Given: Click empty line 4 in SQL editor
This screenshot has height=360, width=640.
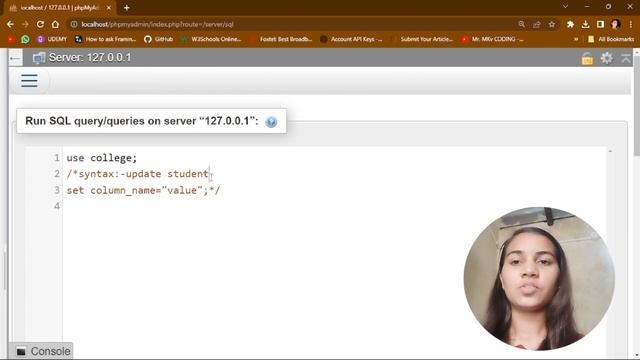Looking at the screenshot, I should [x=334, y=206].
